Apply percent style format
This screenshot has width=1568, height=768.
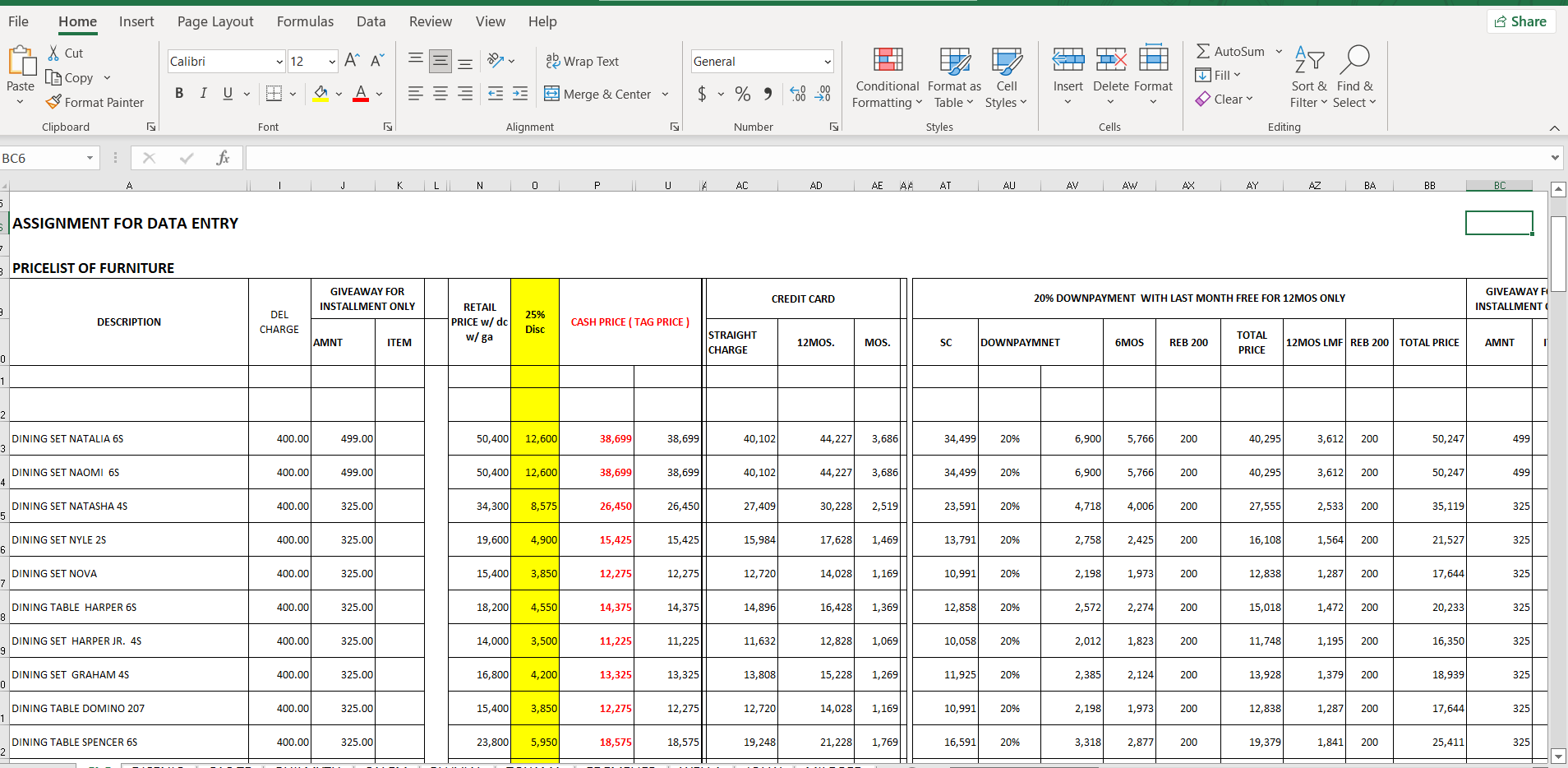[743, 94]
